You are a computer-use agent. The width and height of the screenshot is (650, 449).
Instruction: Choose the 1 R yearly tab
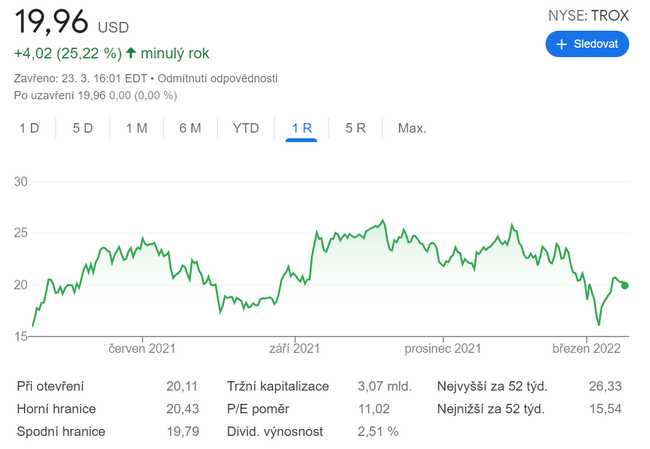pos(301,128)
